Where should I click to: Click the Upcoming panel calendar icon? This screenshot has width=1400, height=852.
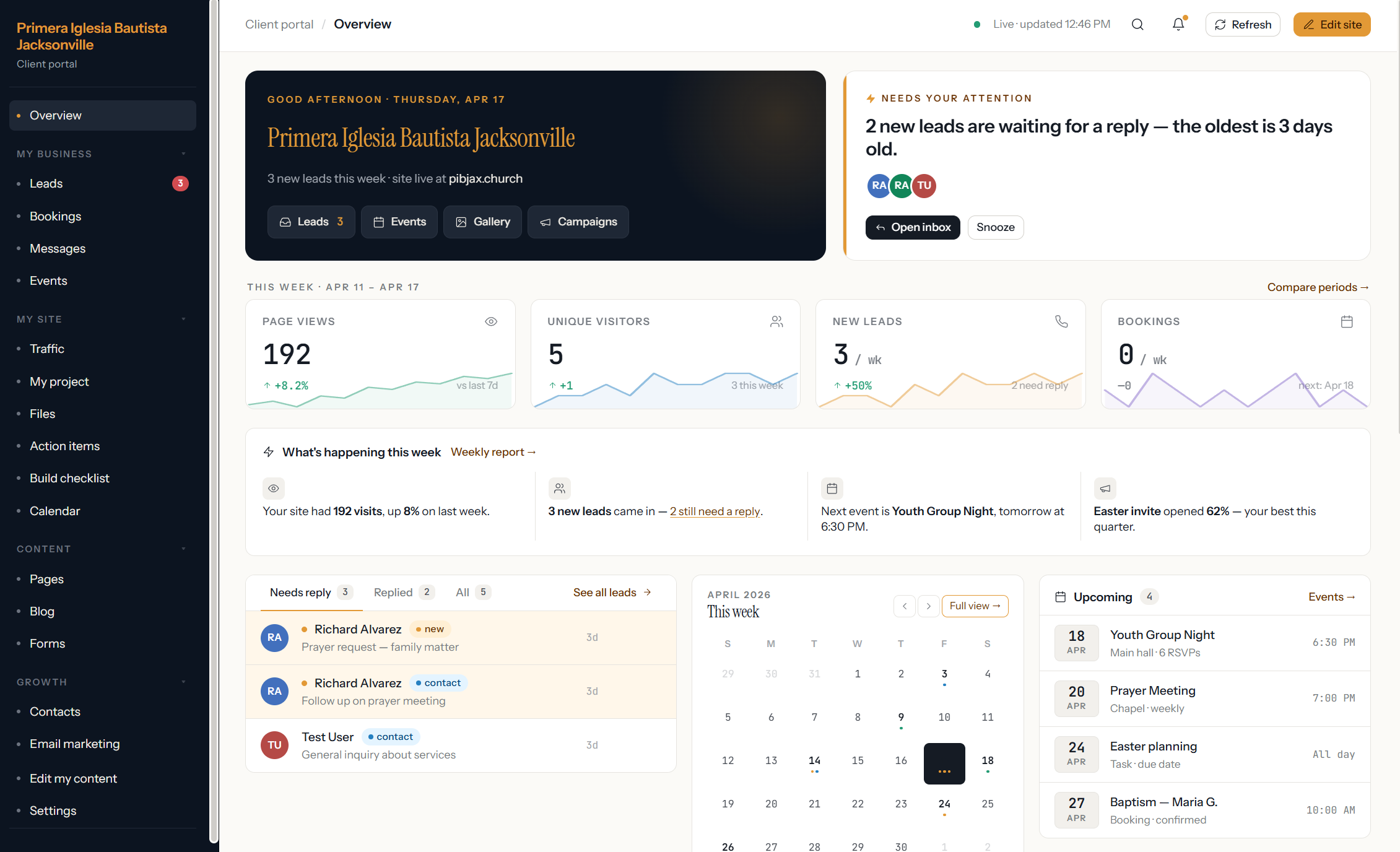coord(1060,596)
